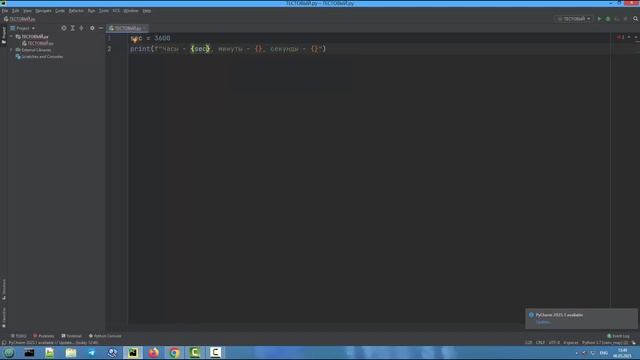Close the ТЕСТОВЫЙ.py editor tab
This screenshot has height=360, width=640.
point(145,28)
